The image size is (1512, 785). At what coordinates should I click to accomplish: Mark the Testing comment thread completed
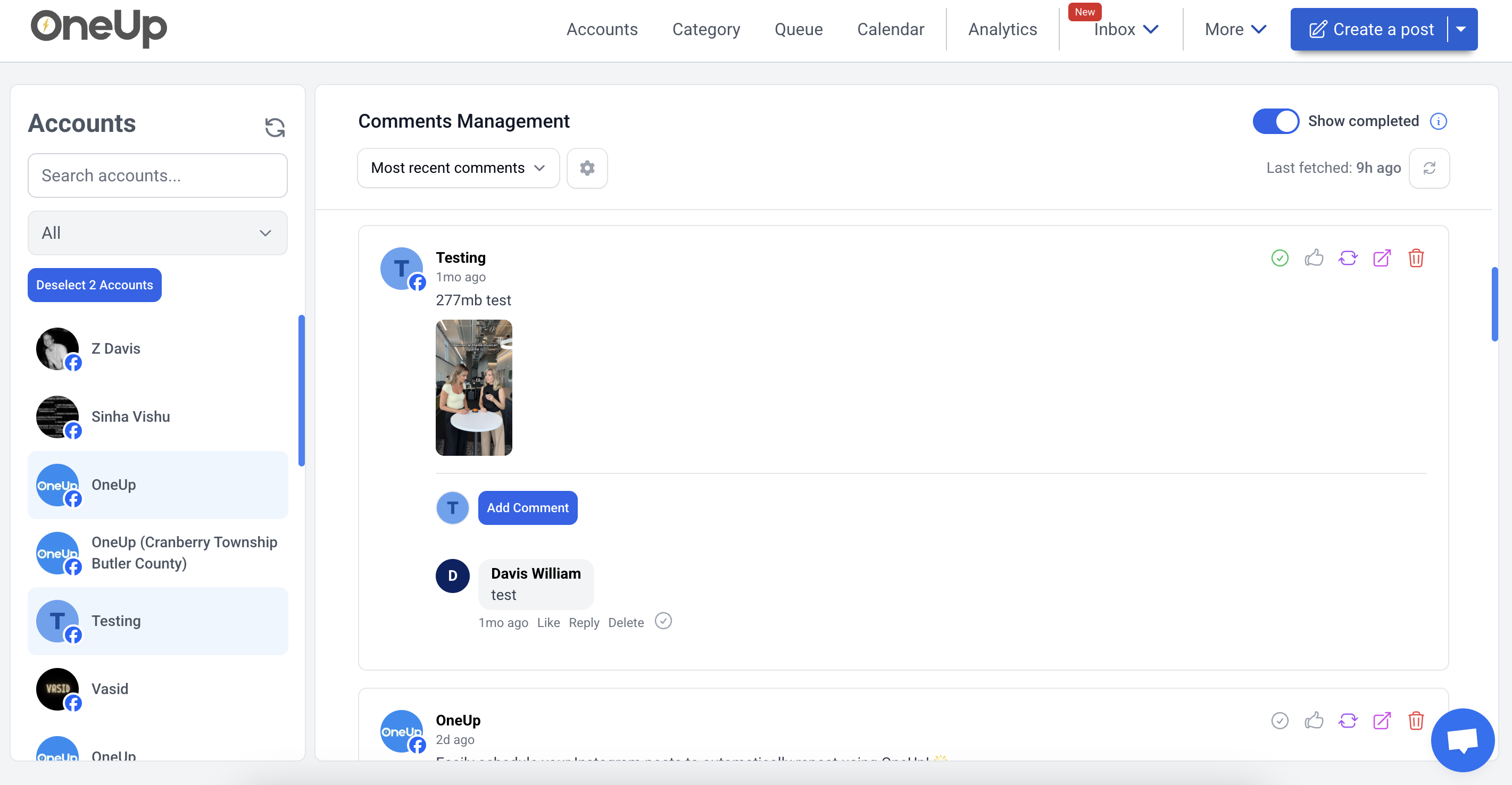tap(1280, 258)
